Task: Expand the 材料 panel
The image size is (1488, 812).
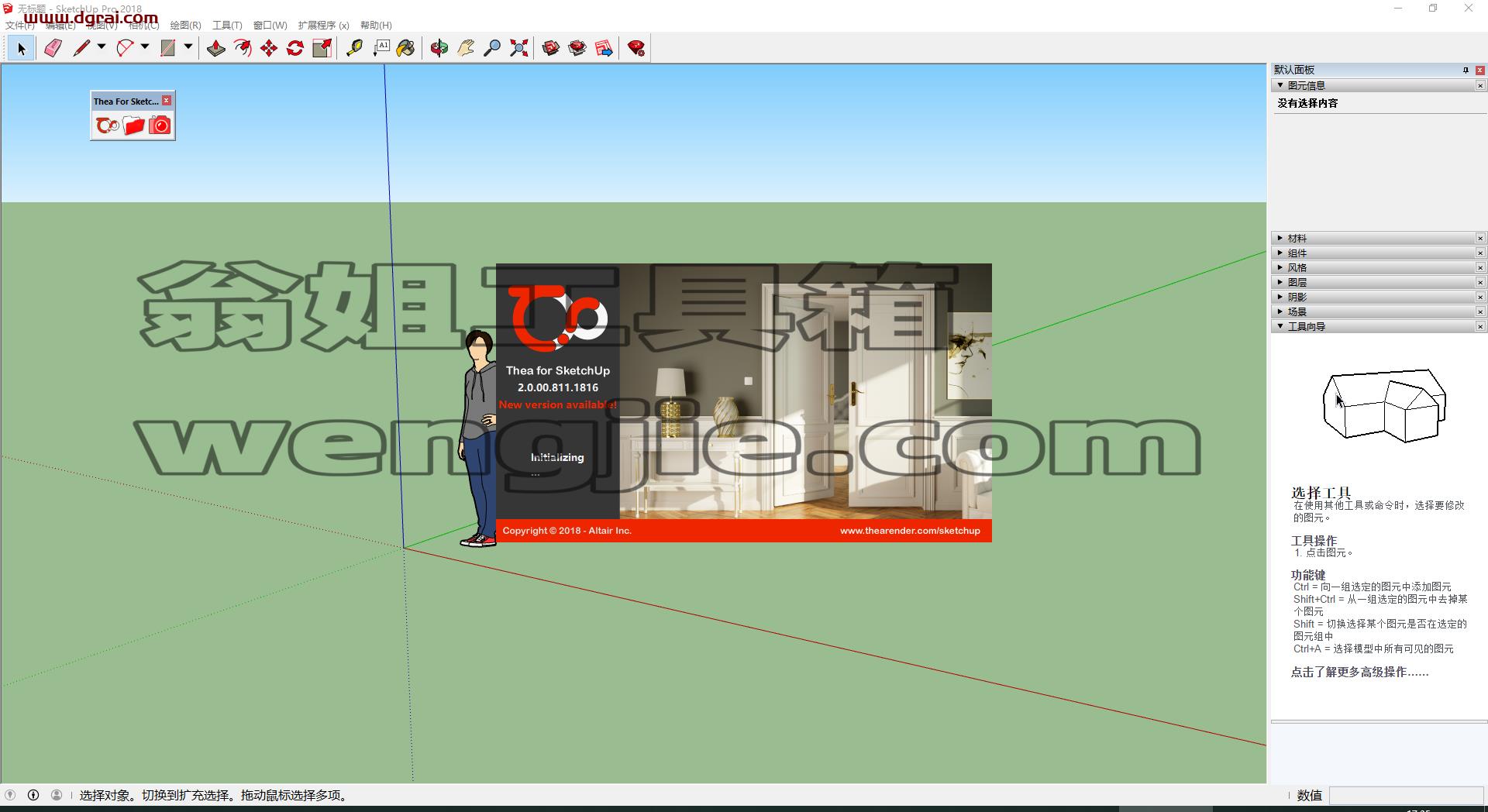Action: tap(1280, 238)
